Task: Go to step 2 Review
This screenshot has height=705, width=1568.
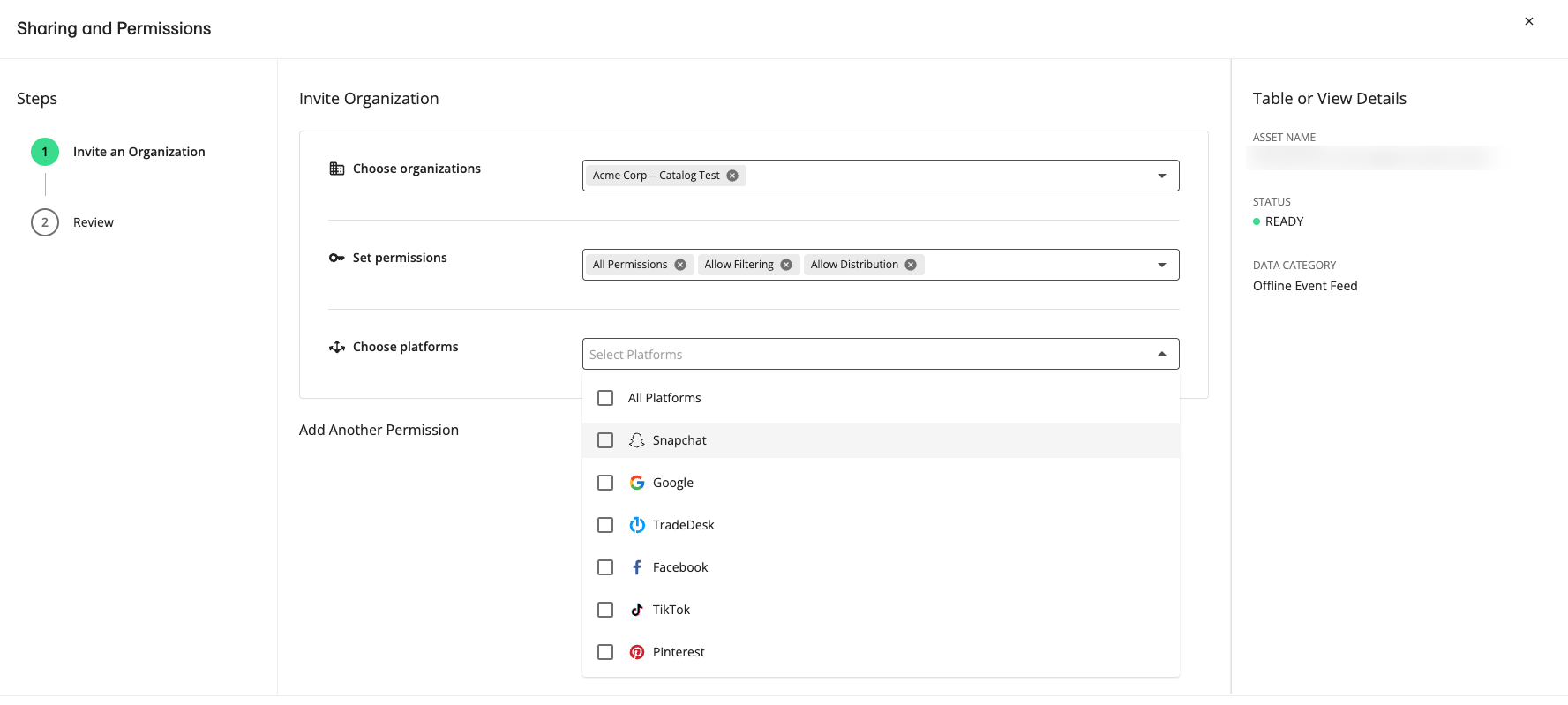Action: click(x=72, y=222)
